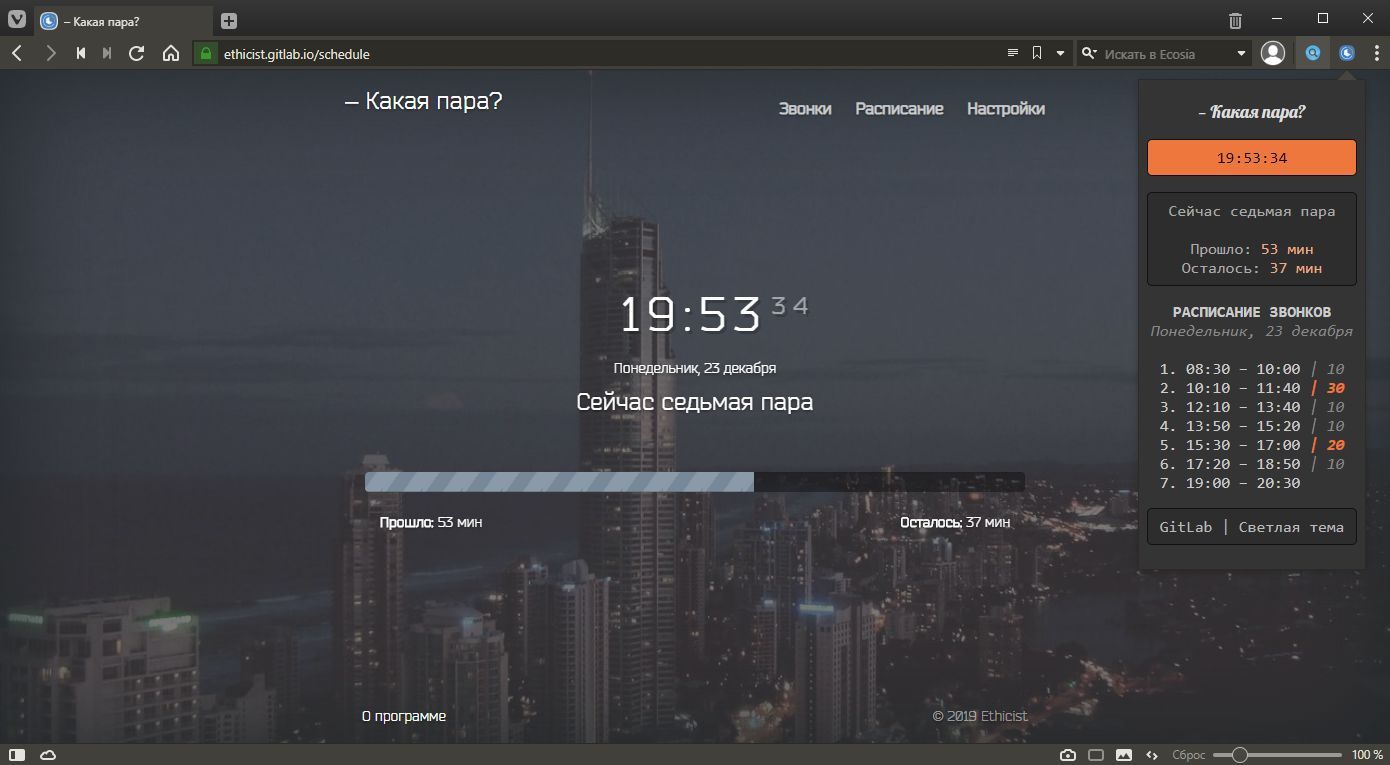The width and height of the screenshot is (1390, 765).
Task: Toggle image loading in status bar
Action: 1123,754
